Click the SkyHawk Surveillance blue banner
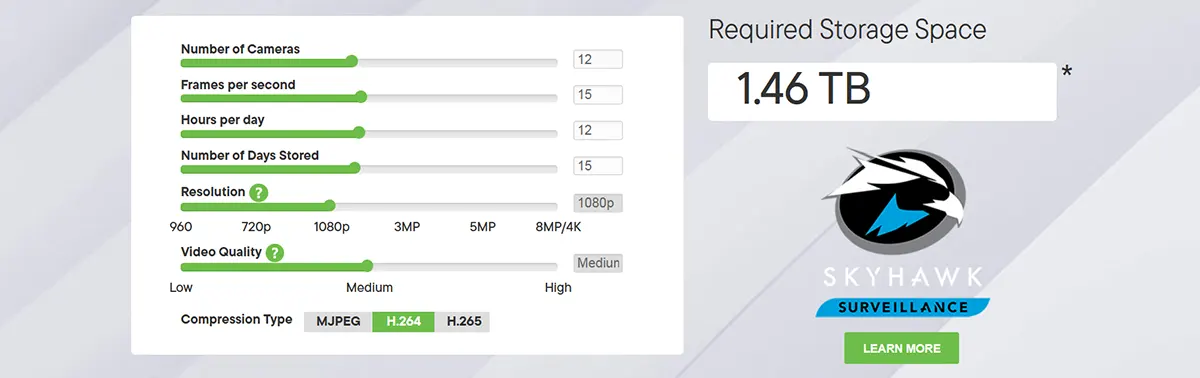1200x378 pixels. (x=903, y=306)
